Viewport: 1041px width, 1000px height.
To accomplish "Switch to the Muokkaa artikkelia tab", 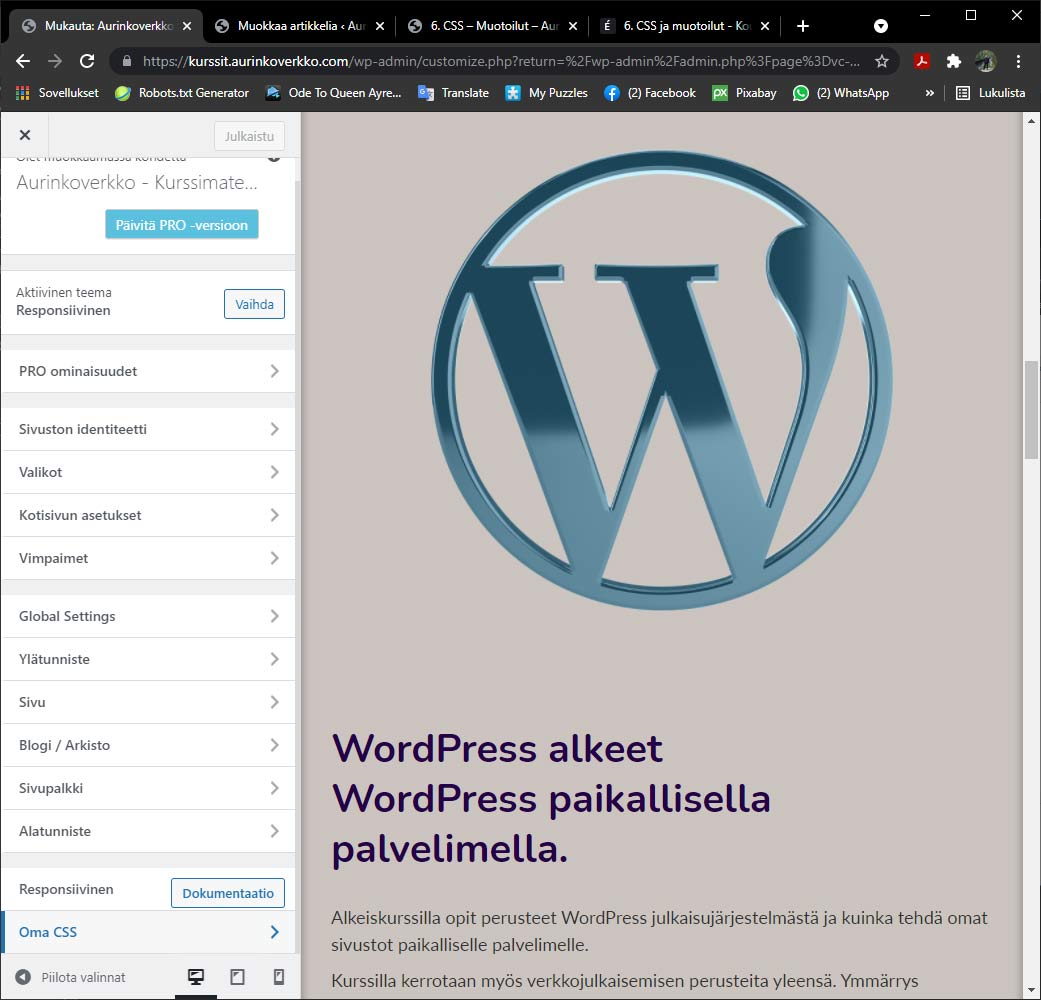I will tap(300, 26).
